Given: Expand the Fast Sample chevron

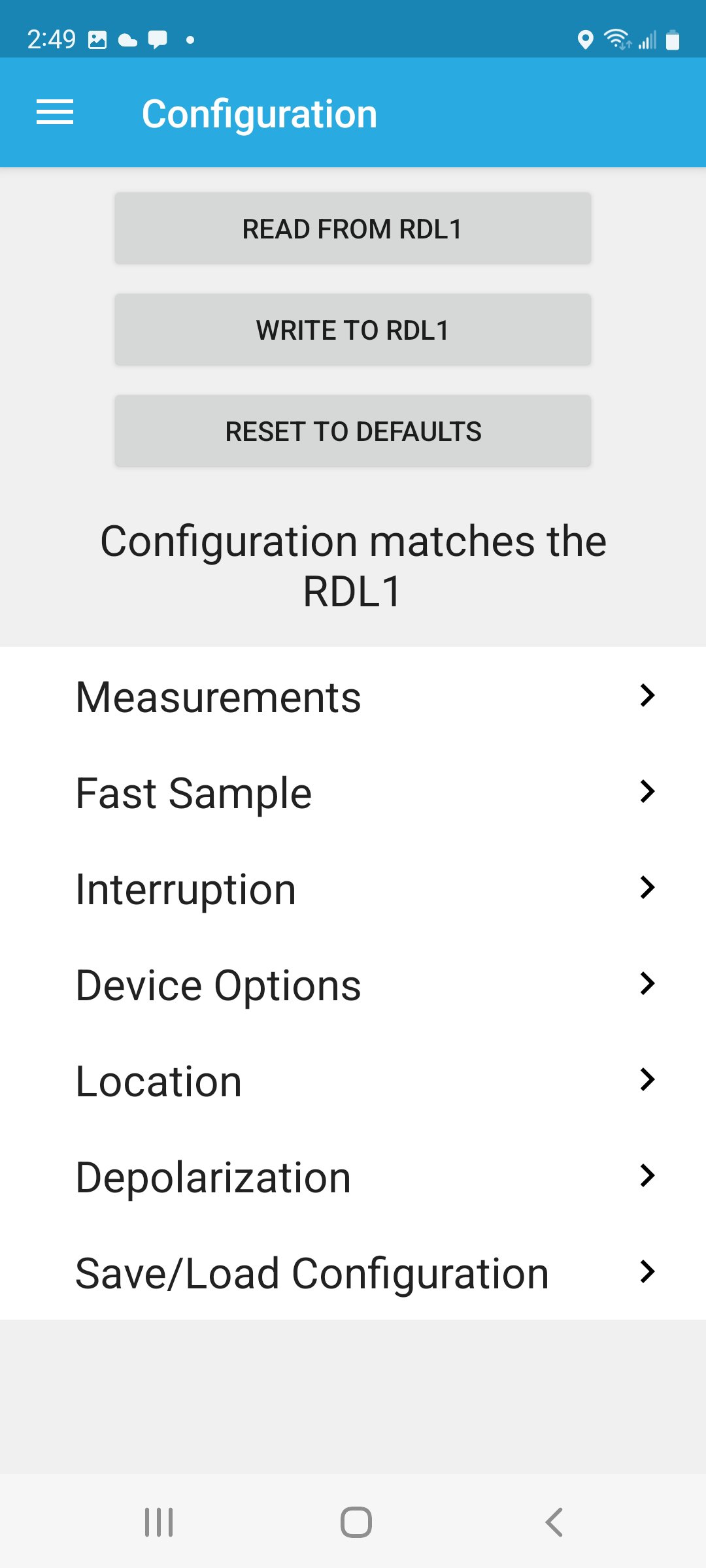Looking at the screenshot, I should tap(647, 791).
